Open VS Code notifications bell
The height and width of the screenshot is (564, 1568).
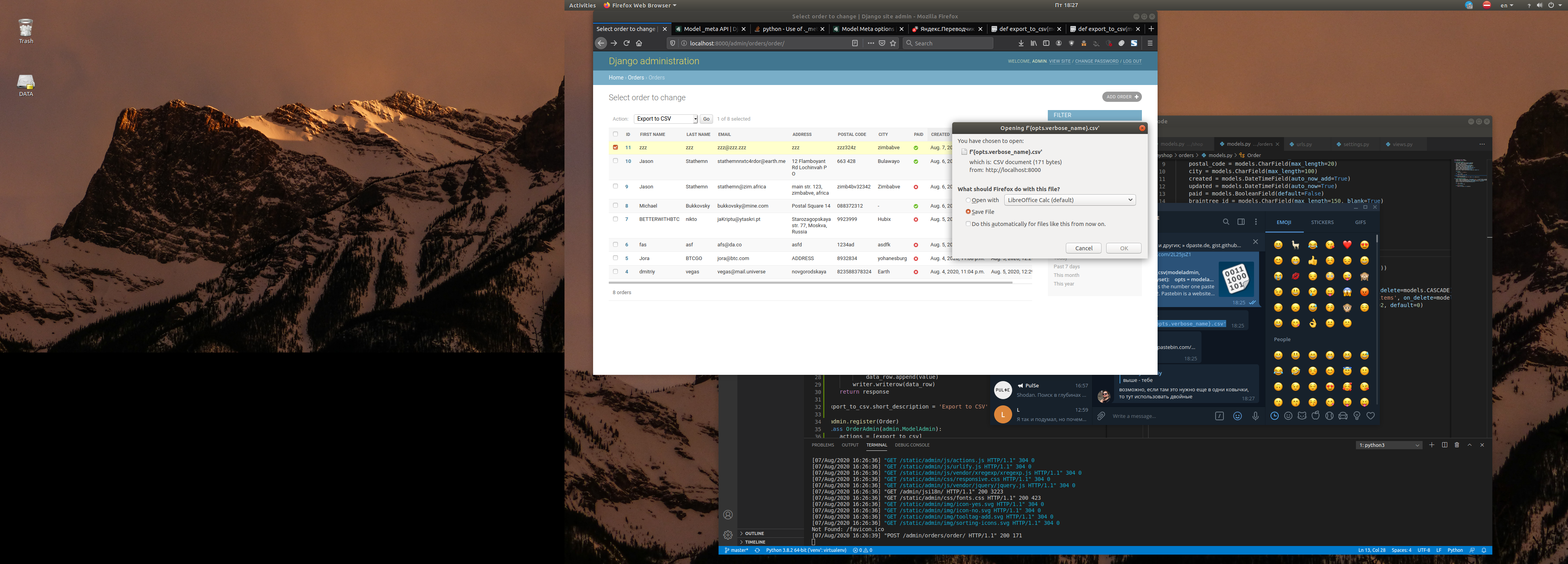1484,550
